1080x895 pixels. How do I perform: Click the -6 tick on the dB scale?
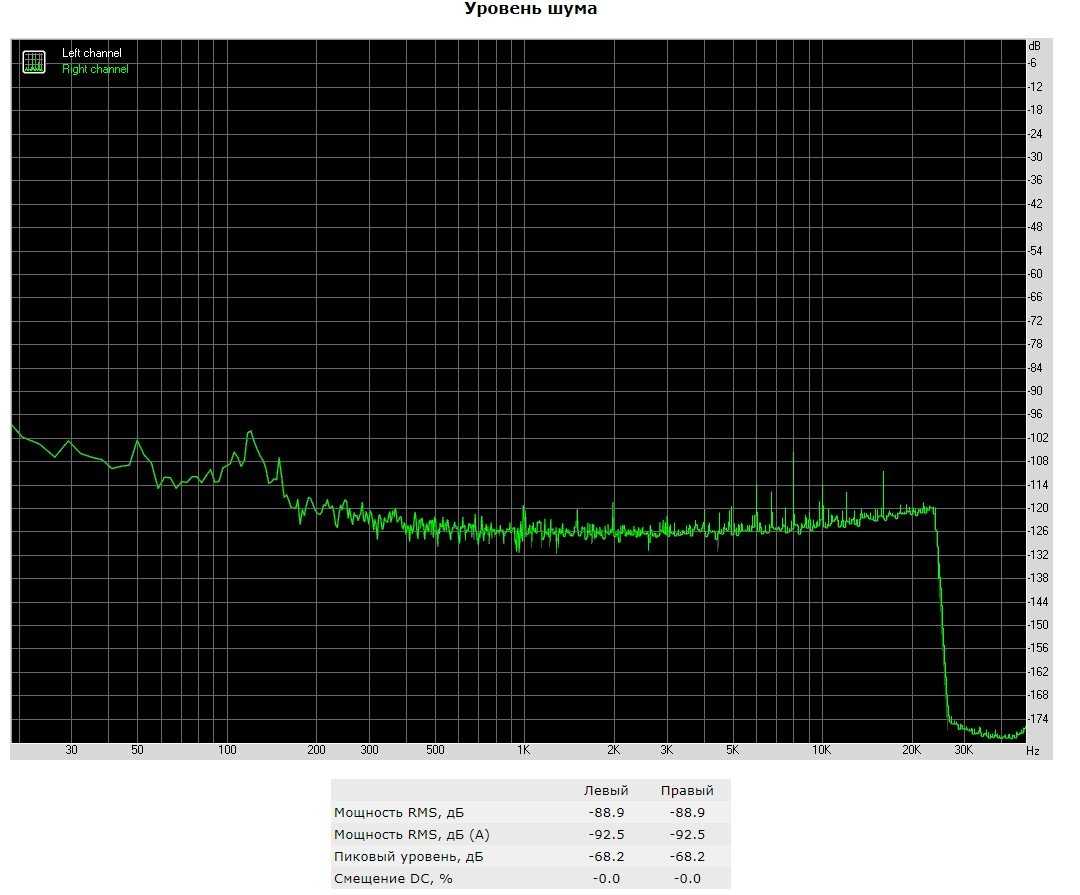tap(1033, 63)
